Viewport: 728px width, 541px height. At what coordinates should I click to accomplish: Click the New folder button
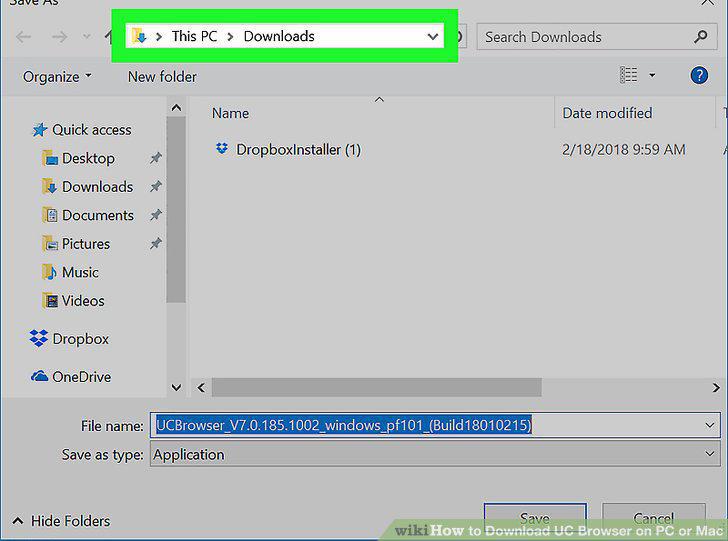pos(162,77)
